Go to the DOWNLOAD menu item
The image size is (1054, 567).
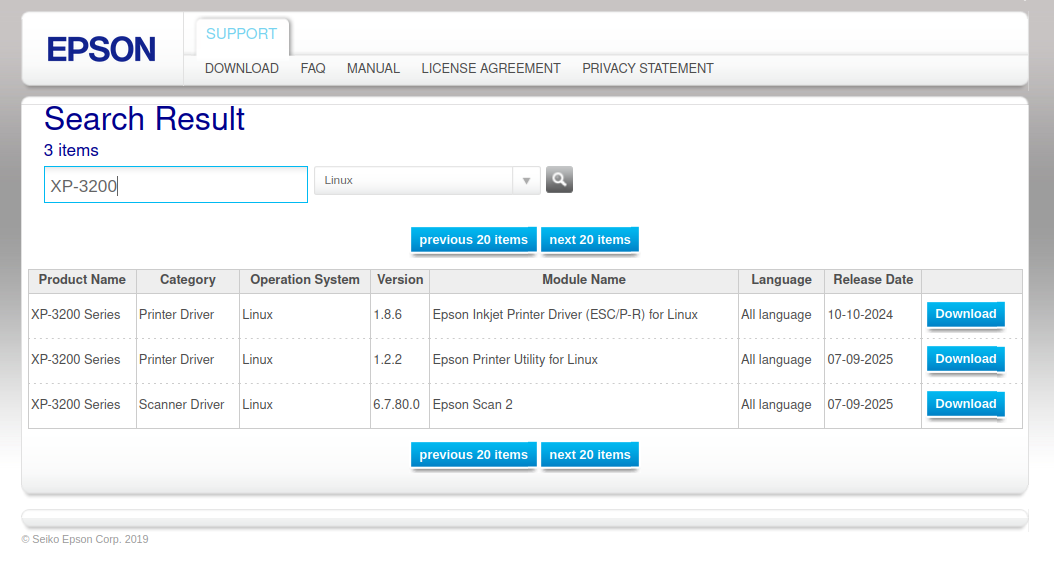point(242,69)
